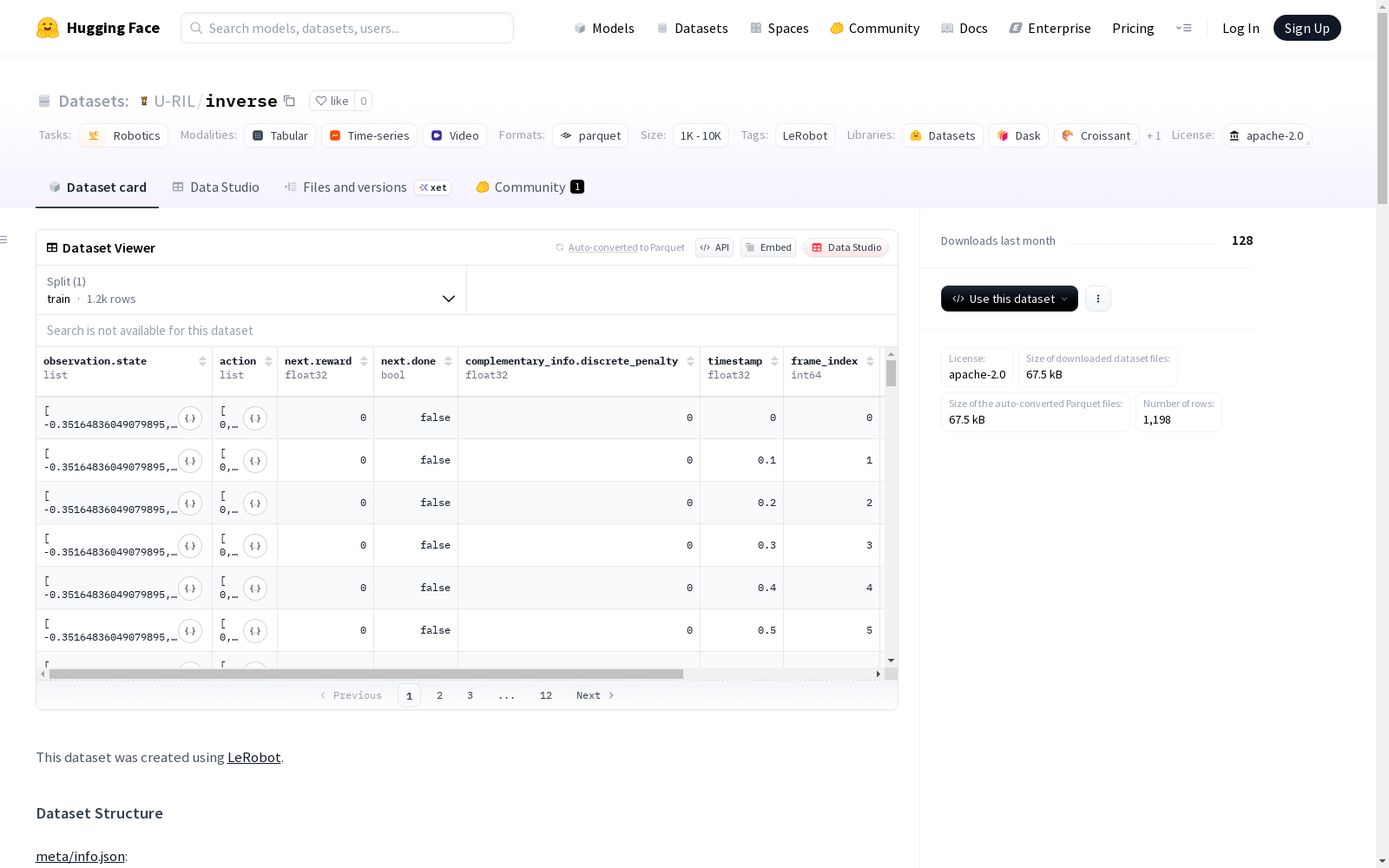Click Next page in the viewer pagination
The image size is (1389, 868).
596,695
